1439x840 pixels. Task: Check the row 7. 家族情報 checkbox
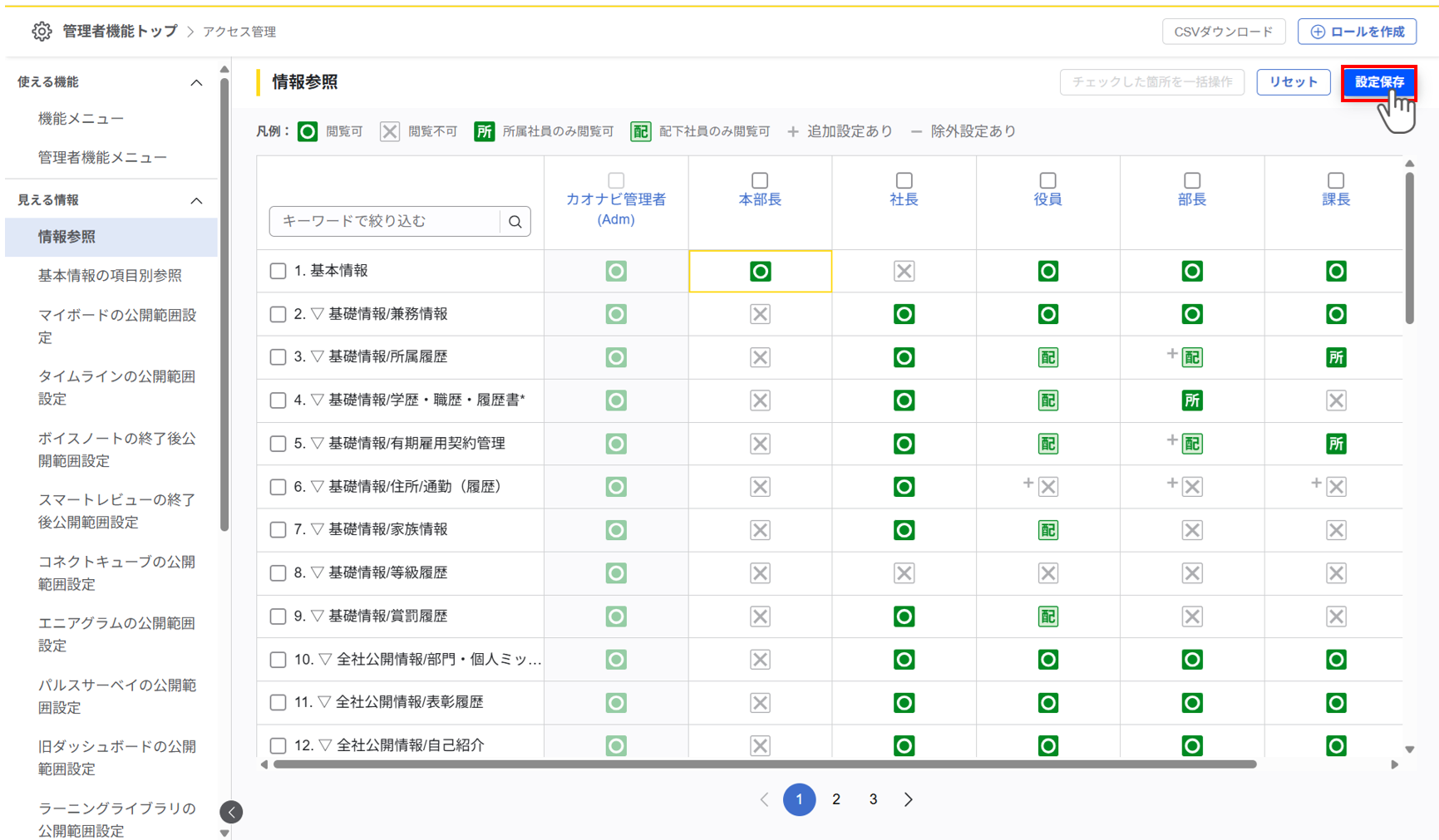[x=278, y=530]
